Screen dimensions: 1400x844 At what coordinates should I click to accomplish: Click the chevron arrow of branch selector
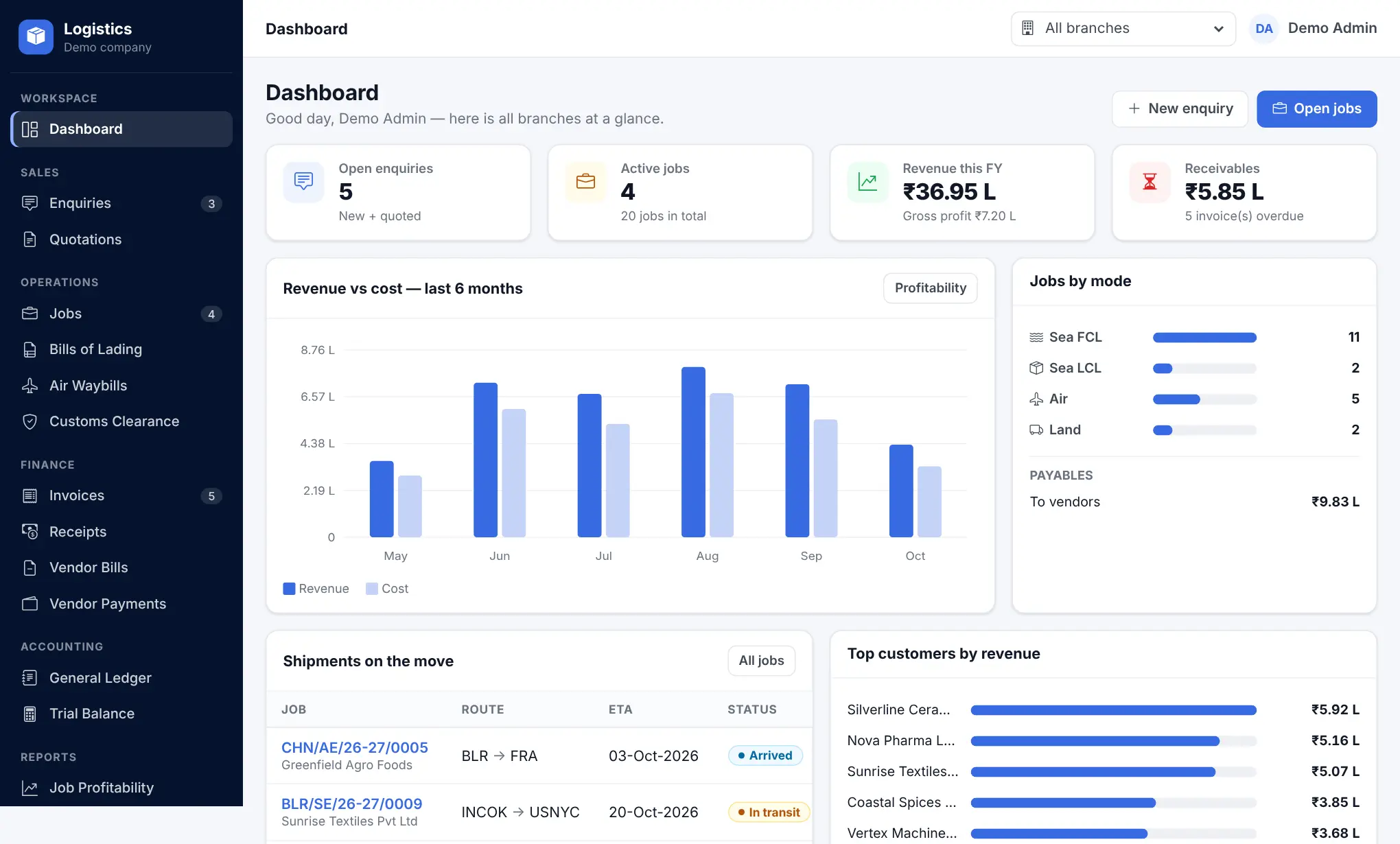(x=1218, y=29)
